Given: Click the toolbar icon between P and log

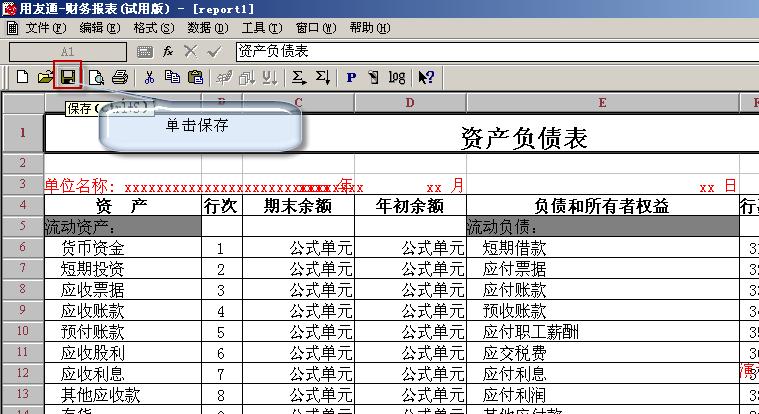Looking at the screenshot, I should coord(373,77).
